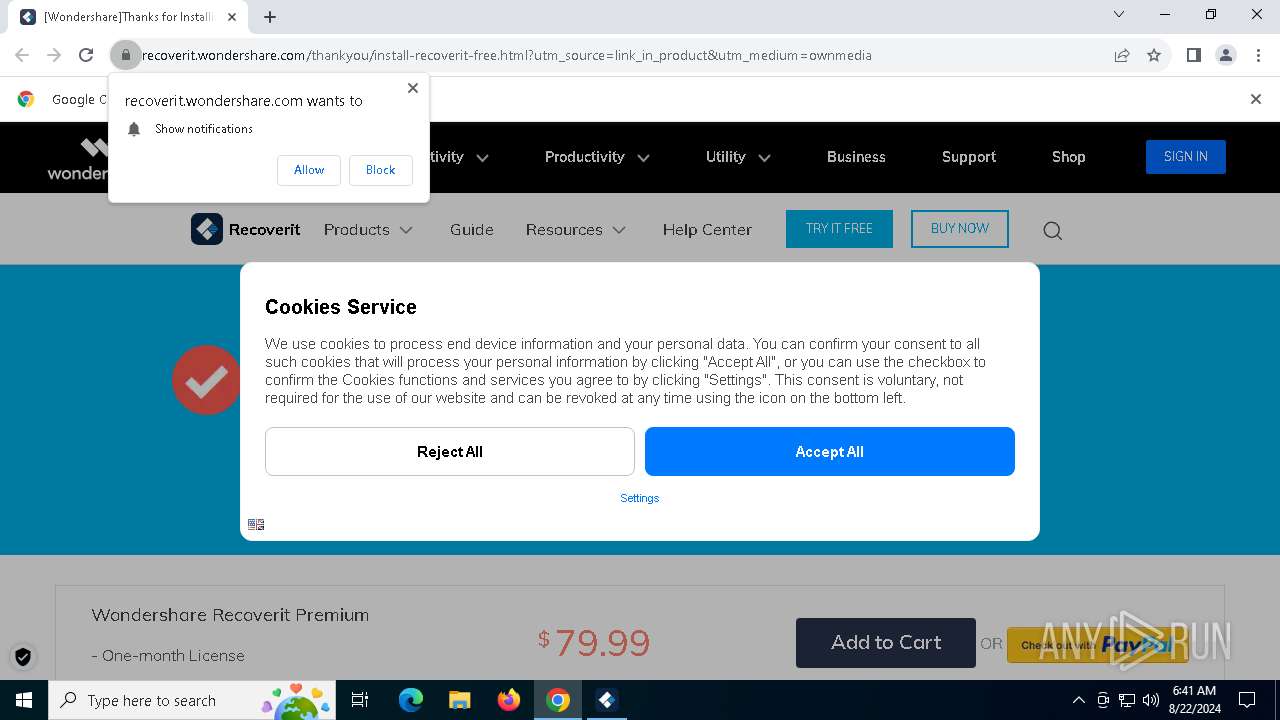
Task: Open the browser side panel icon
Action: coord(1194,55)
